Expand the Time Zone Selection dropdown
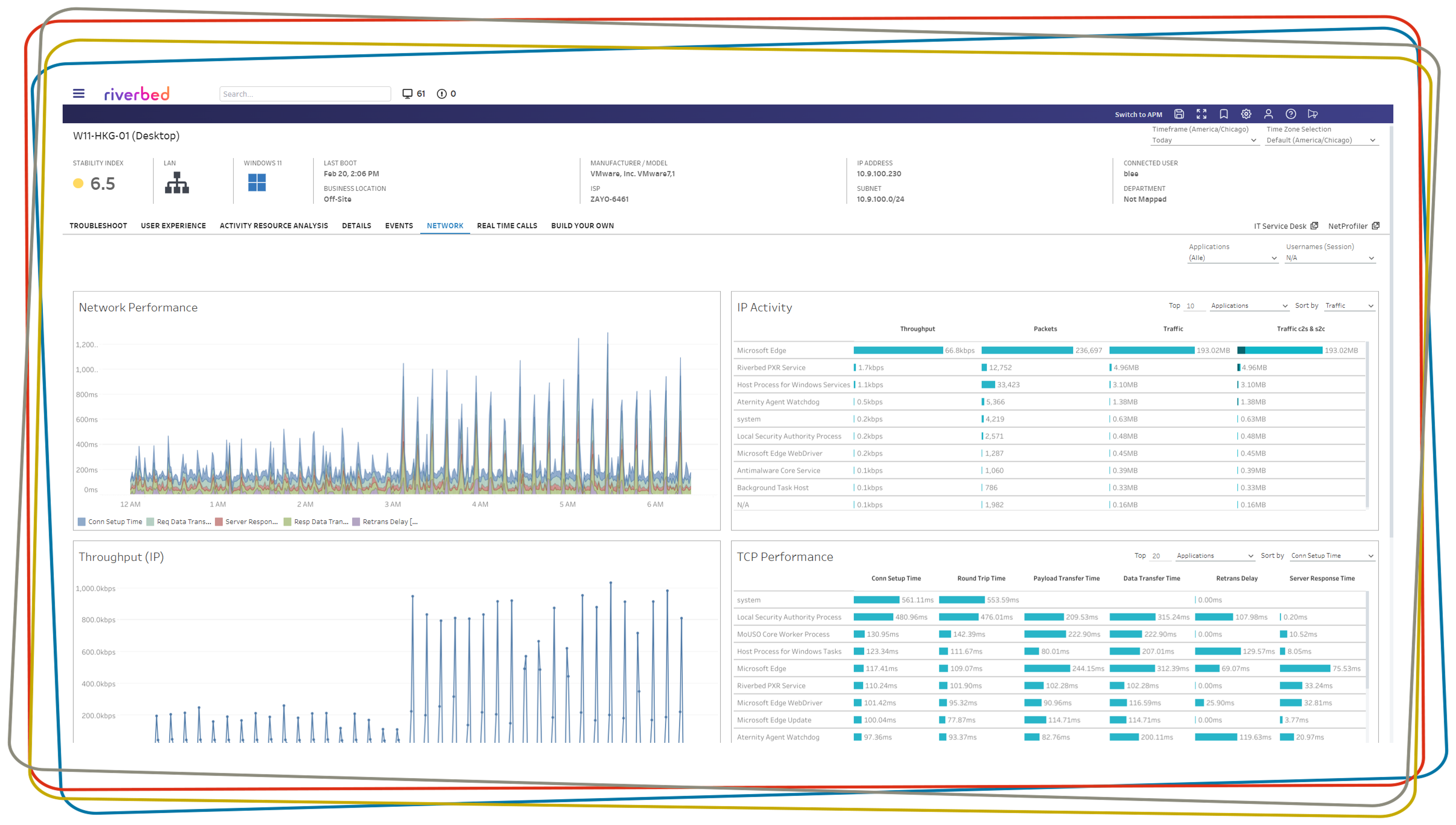The height and width of the screenshot is (825, 1456). [x=1322, y=140]
